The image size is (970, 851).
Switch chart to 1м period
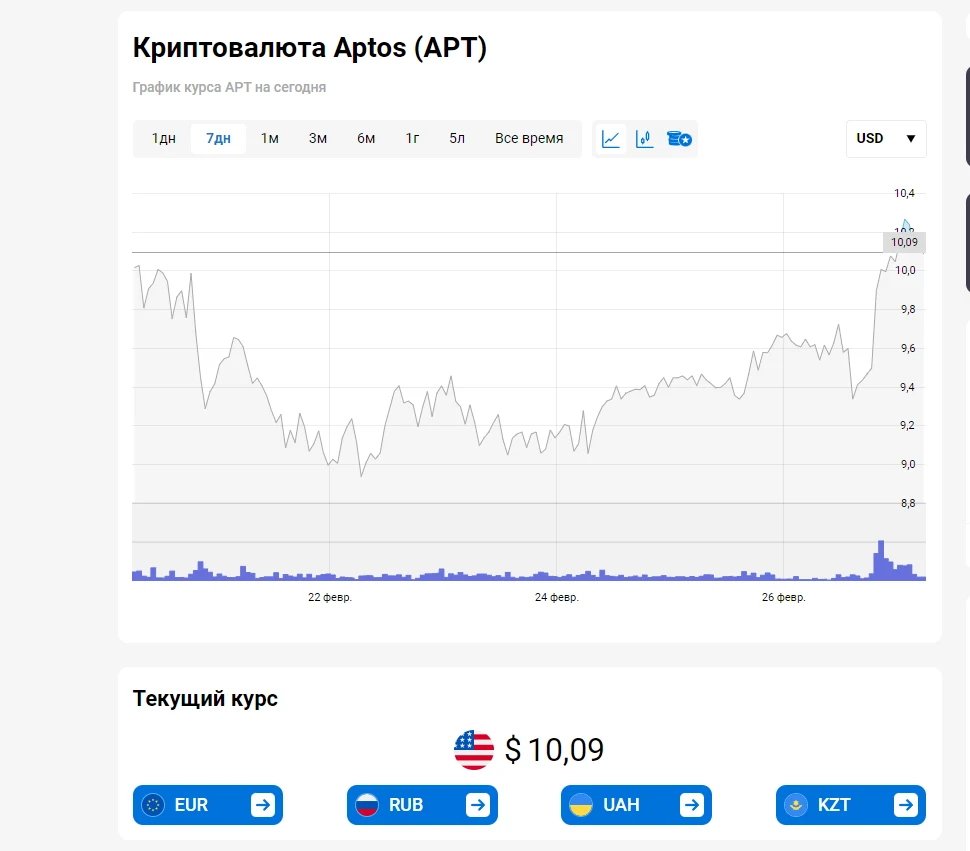270,139
